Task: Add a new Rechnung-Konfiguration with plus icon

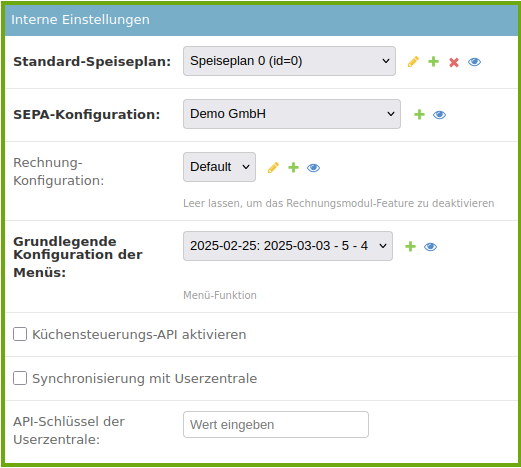Action: (x=293, y=168)
